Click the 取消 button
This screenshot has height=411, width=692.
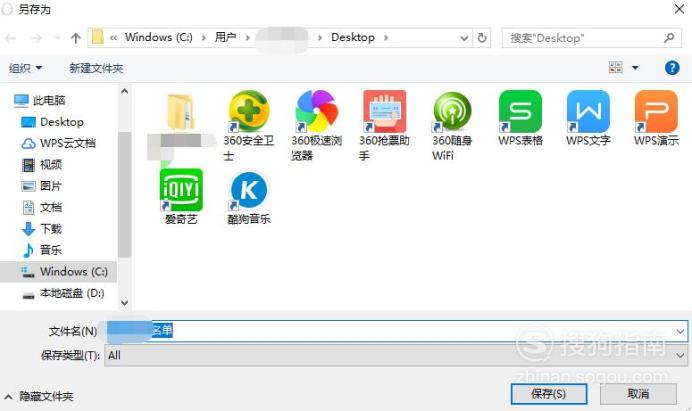[638, 394]
